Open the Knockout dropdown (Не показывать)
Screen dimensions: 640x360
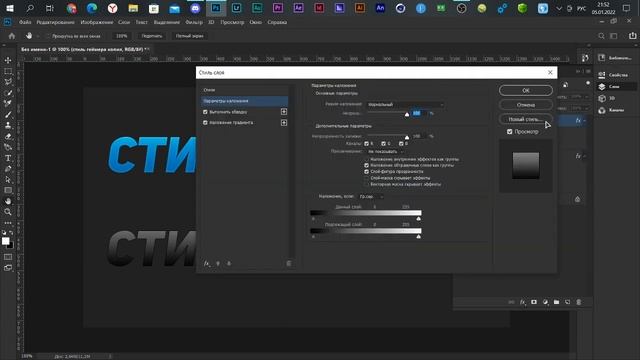pos(385,151)
